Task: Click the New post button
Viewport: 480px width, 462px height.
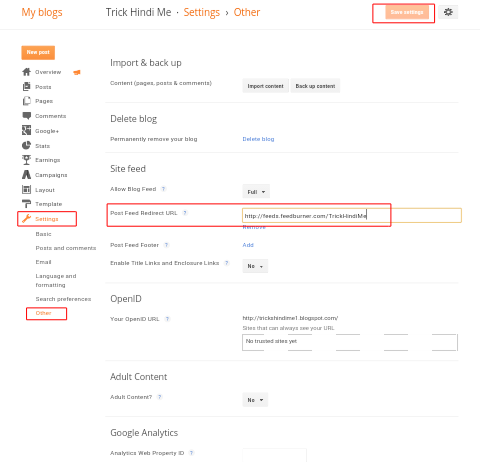Action: (38, 52)
